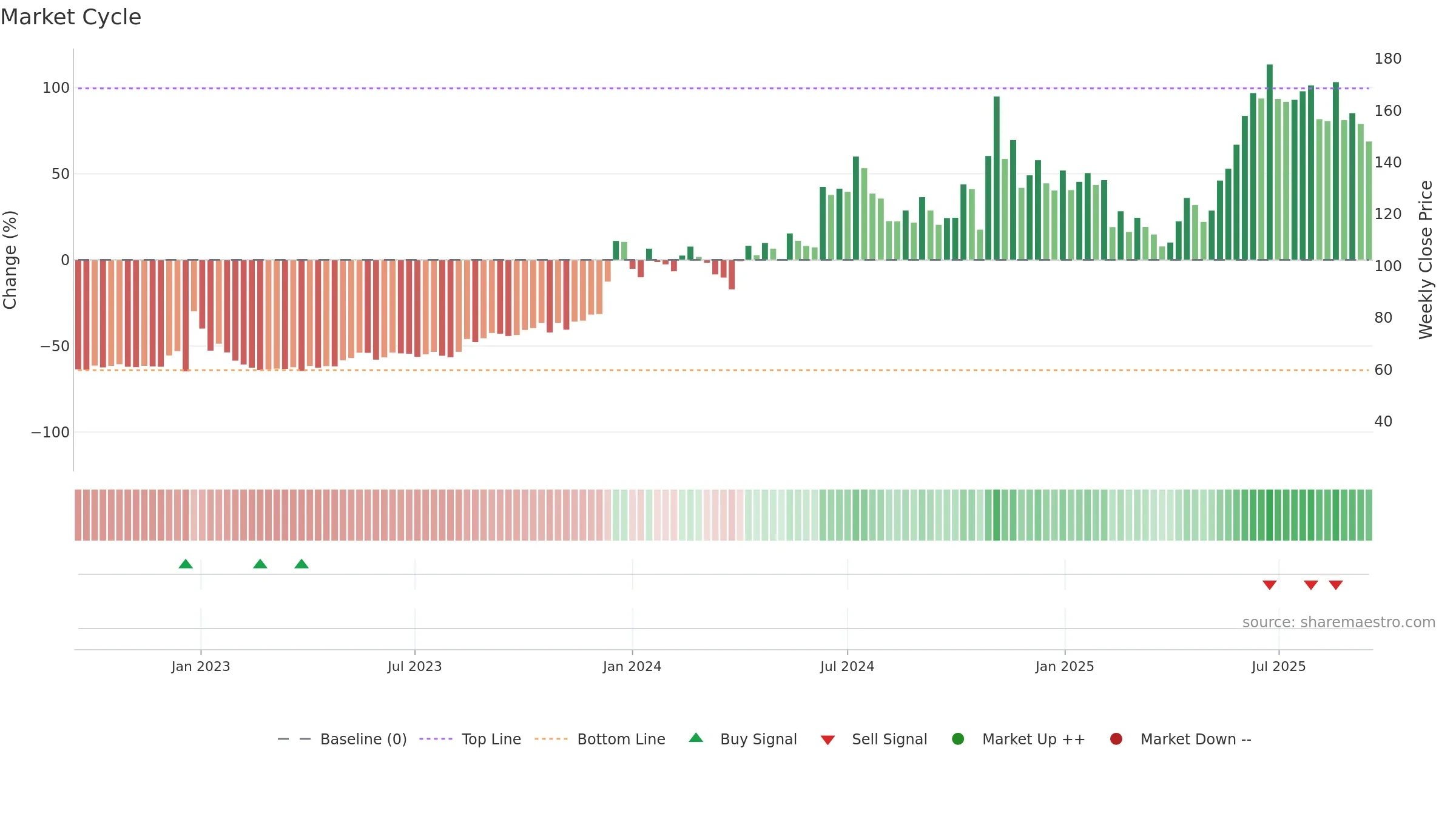
Task: Toggle the Bottom Line legend entry
Action: tap(600, 739)
